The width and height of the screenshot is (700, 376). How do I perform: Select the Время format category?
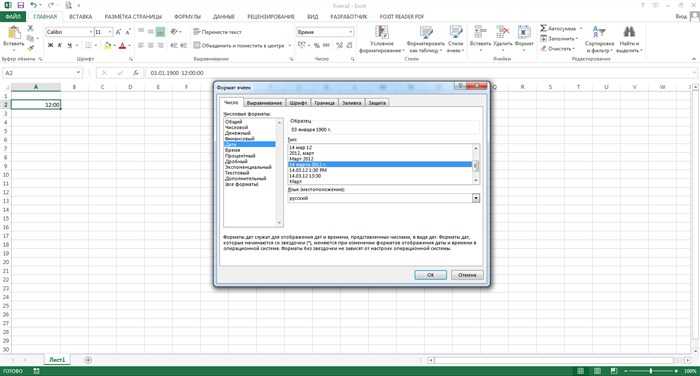(x=233, y=150)
